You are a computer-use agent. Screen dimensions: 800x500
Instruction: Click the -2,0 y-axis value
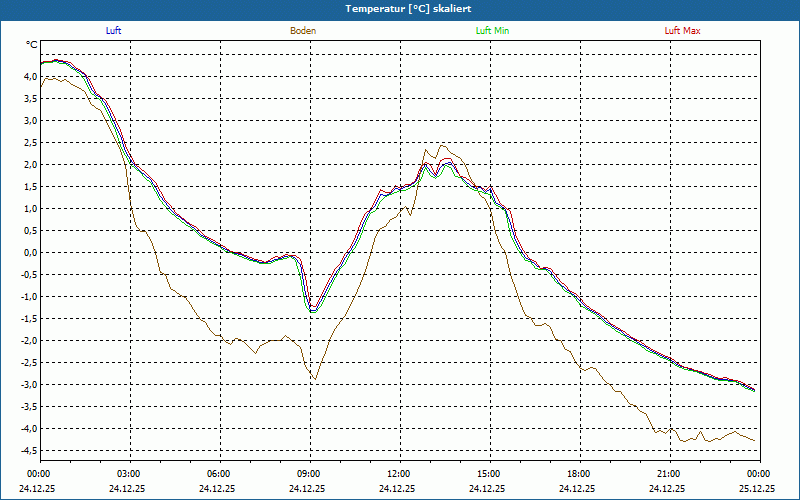click(28, 340)
